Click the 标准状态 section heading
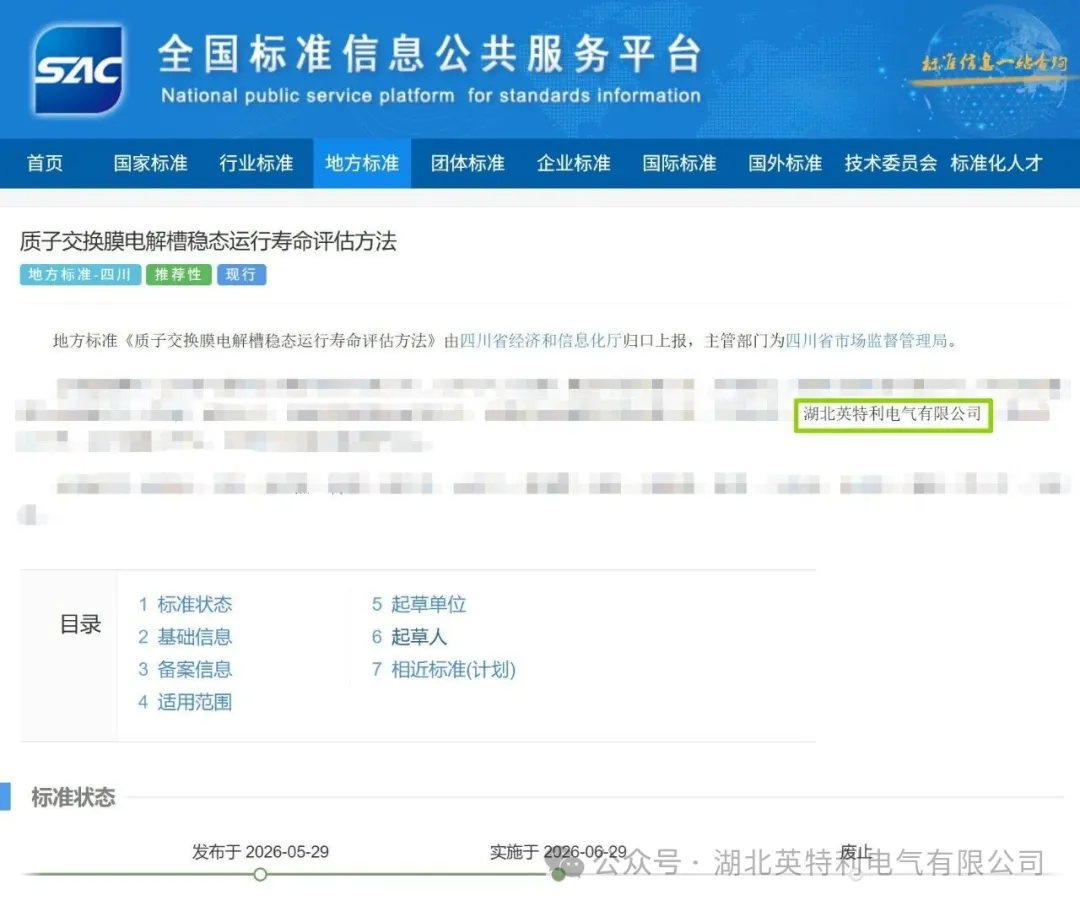Image resolution: width=1080 pixels, height=906 pixels. click(x=73, y=797)
